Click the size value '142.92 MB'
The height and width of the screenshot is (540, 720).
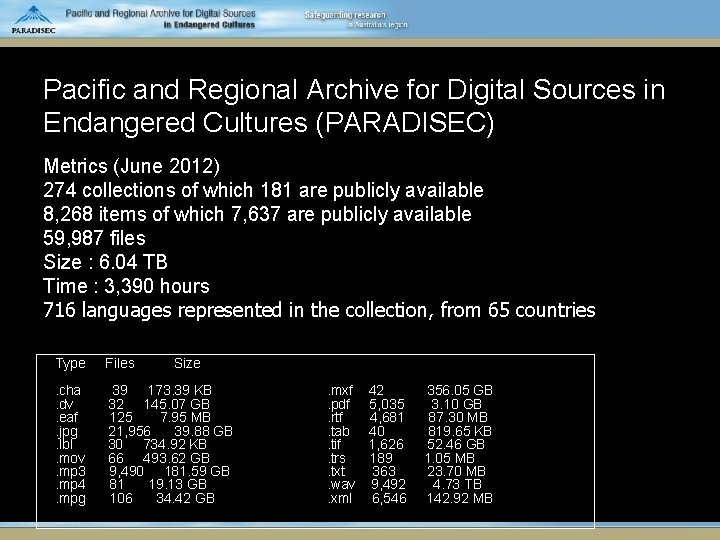pos(460,498)
